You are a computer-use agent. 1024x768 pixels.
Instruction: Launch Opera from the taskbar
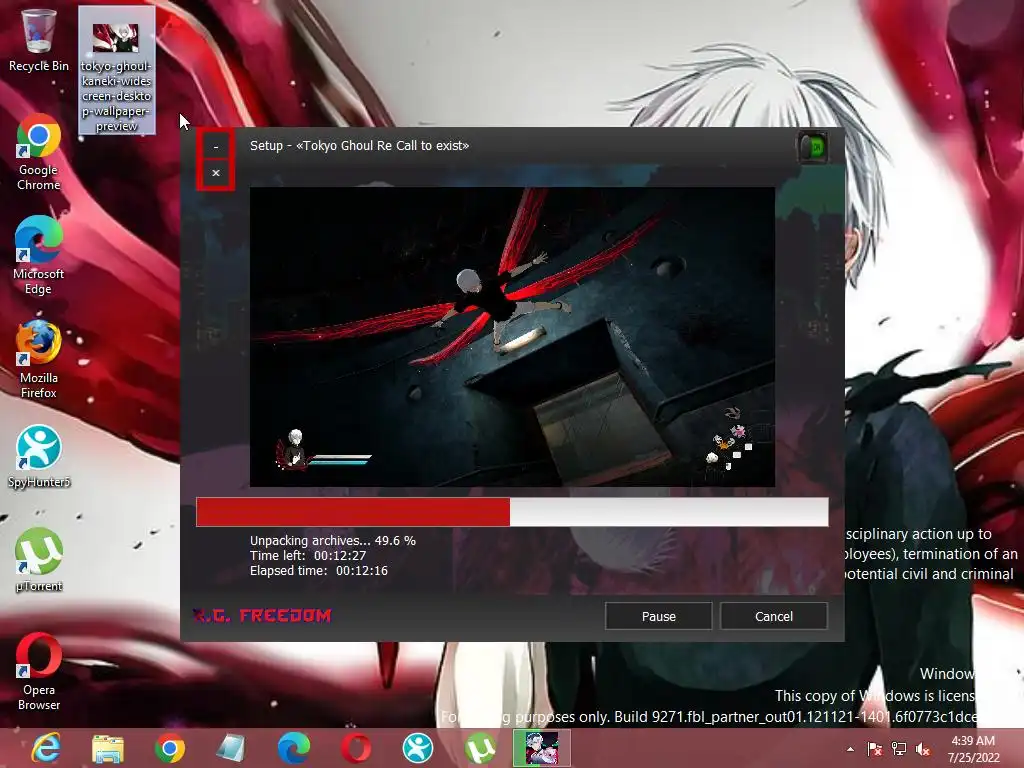355,748
